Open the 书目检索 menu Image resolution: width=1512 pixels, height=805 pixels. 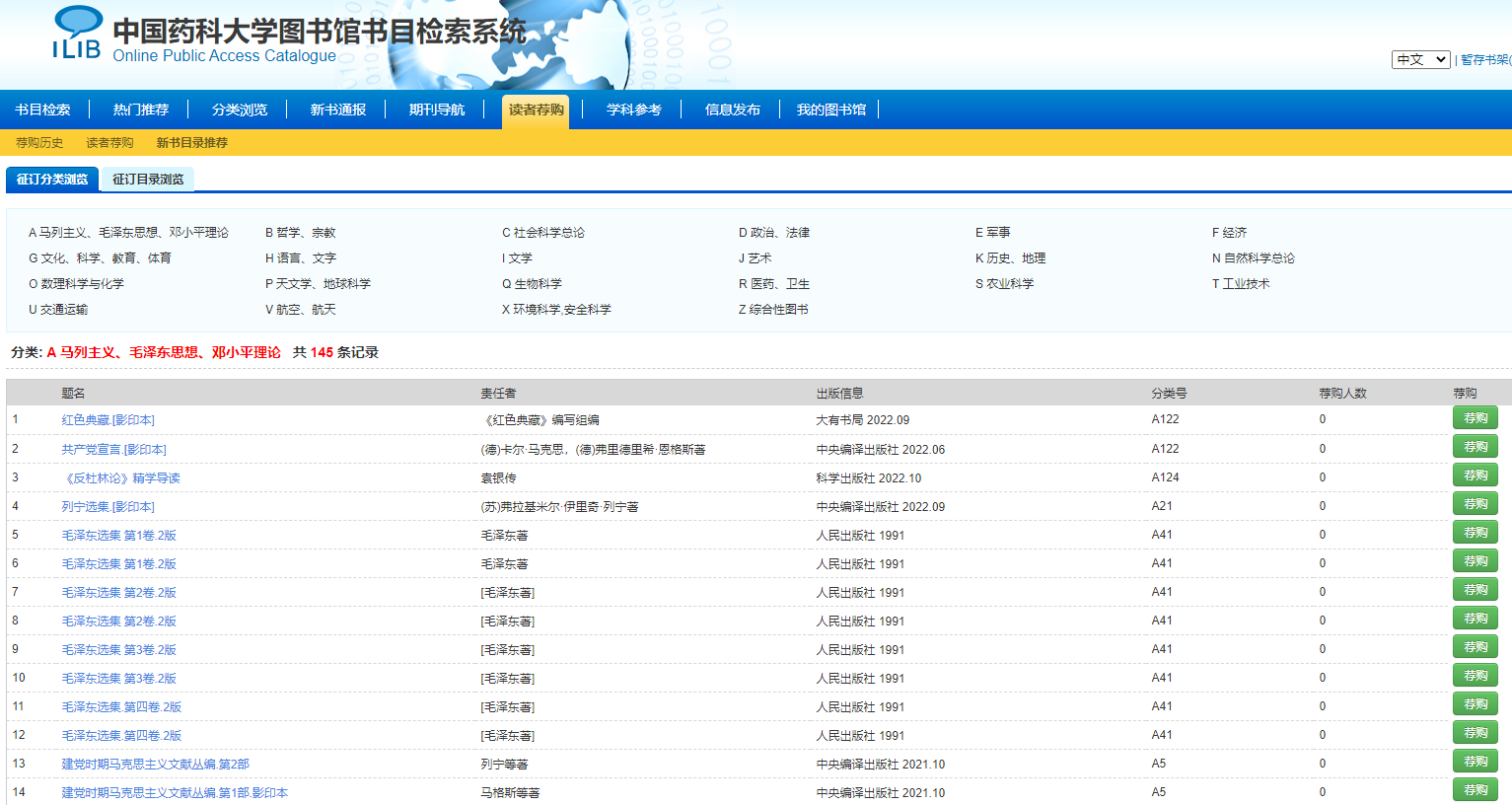click(43, 110)
